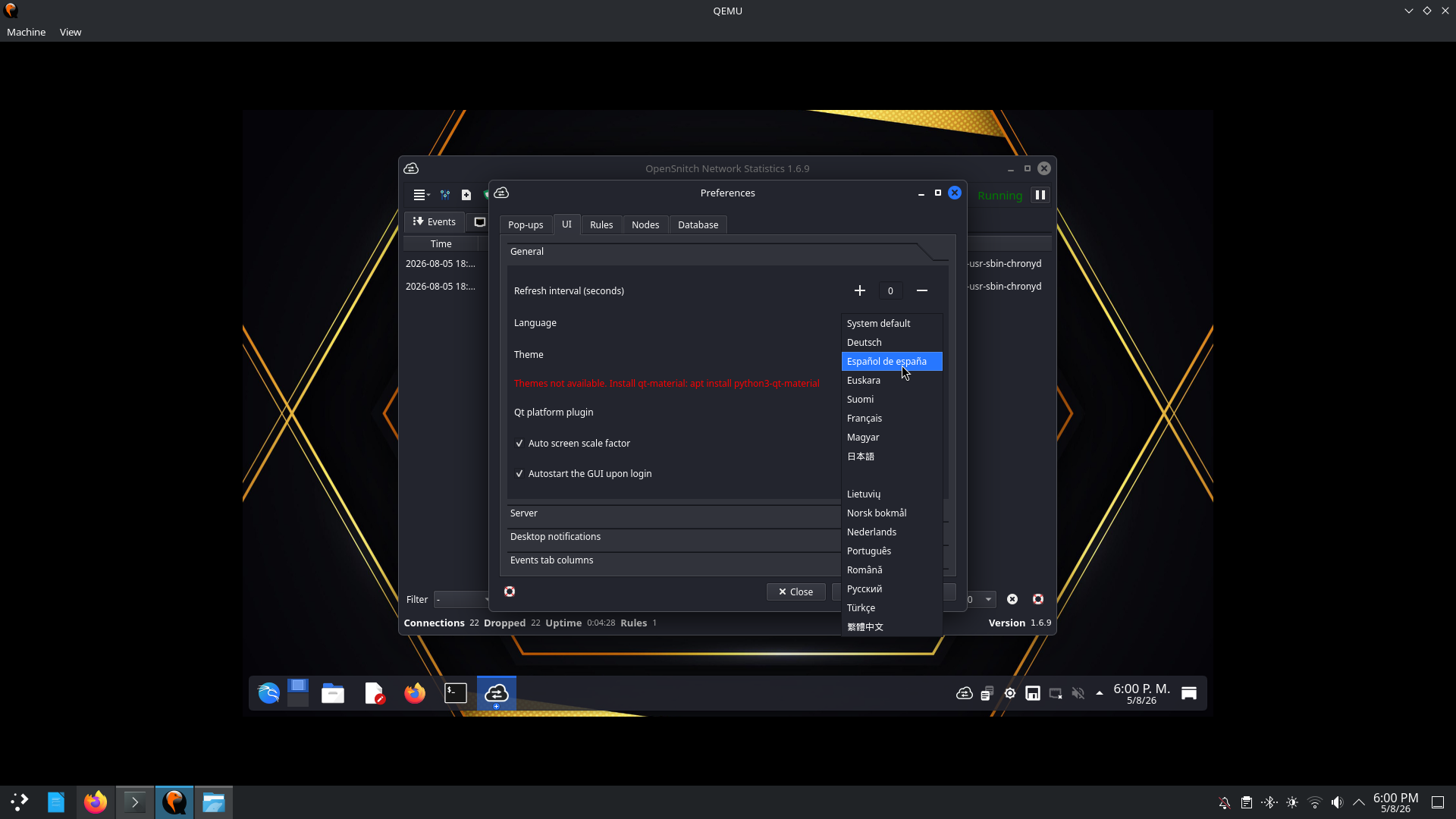Clear events with the circled X icon
The height and width of the screenshot is (819, 1456).
pos(1012,599)
